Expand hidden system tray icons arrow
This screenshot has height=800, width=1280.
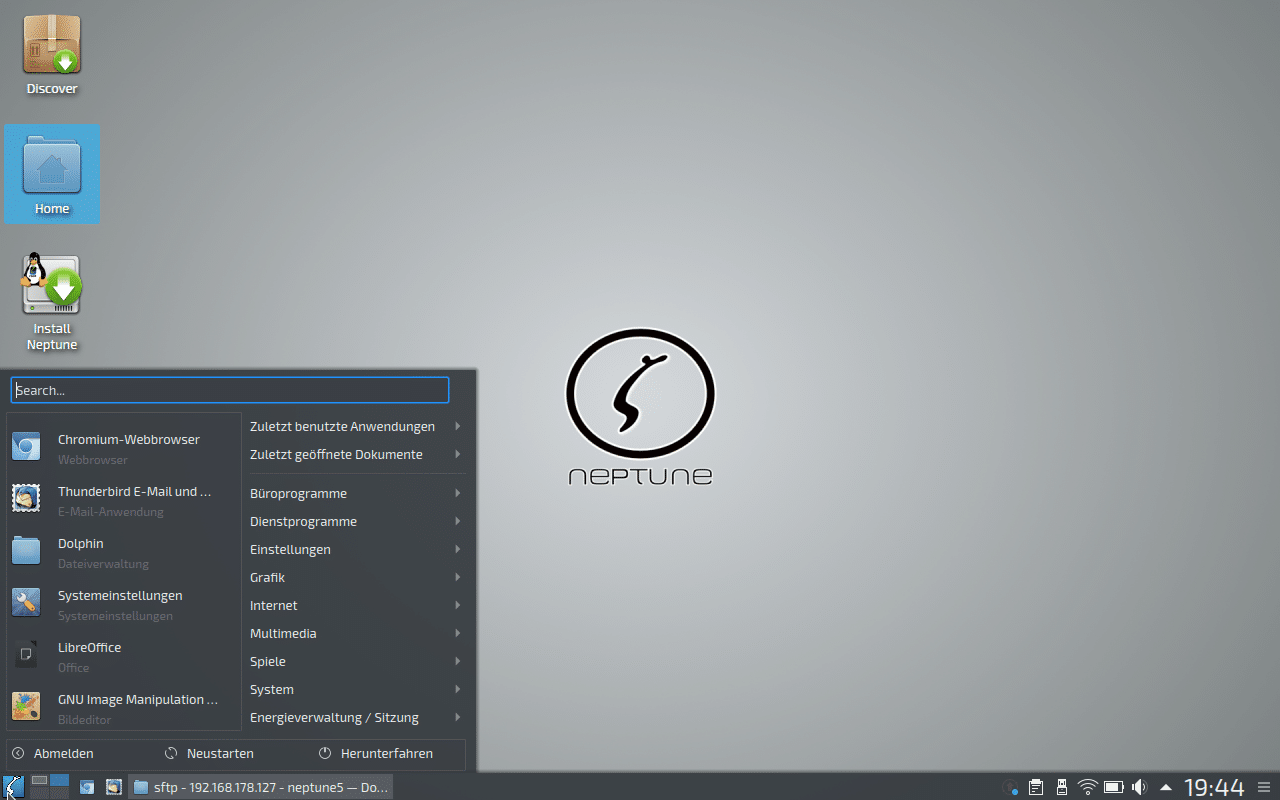tap(1165, 787)
